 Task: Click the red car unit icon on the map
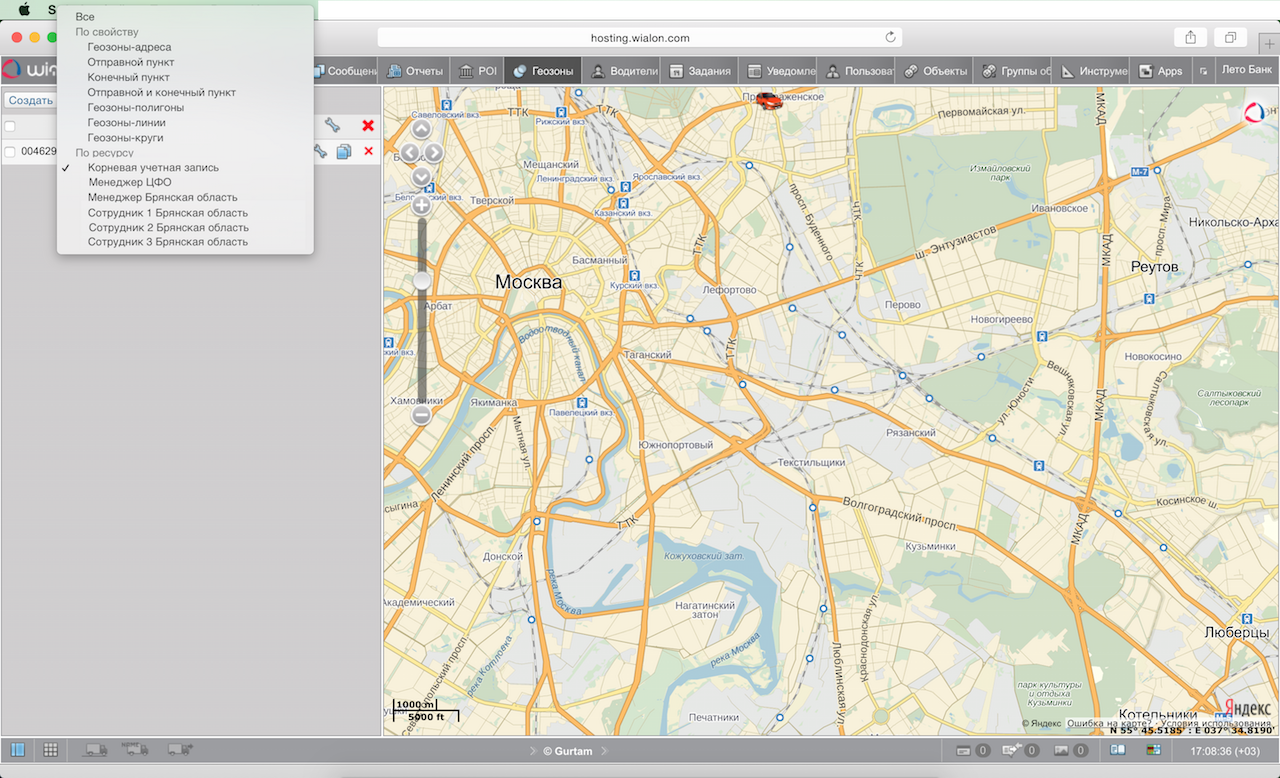pyautogui.click(x=769, y=100)
